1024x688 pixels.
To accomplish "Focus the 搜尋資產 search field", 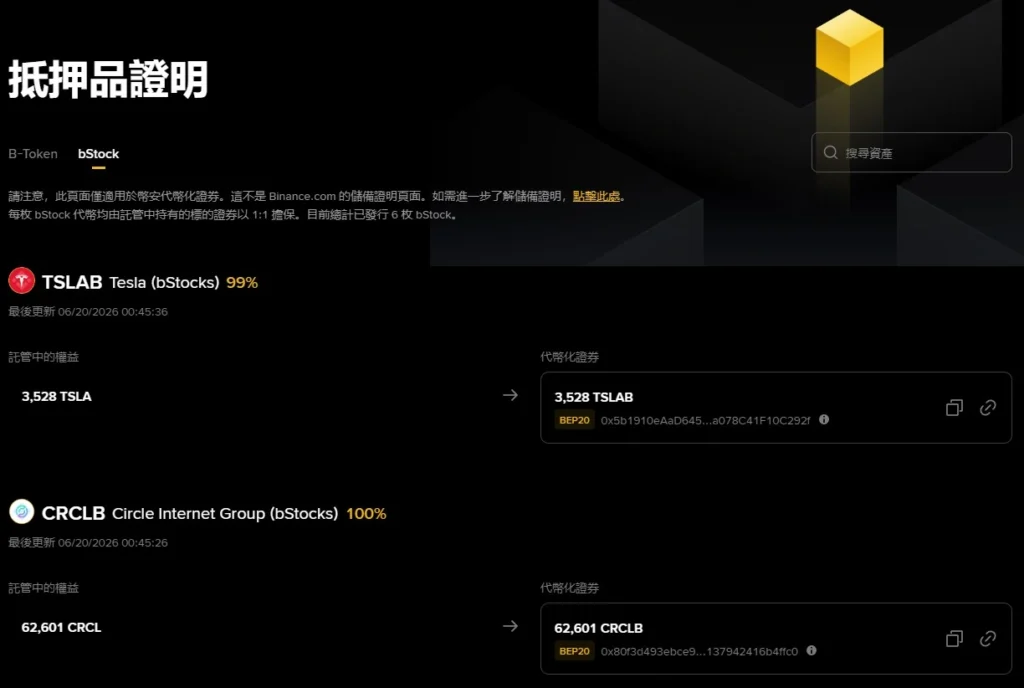I will click(x=912, y=152).
